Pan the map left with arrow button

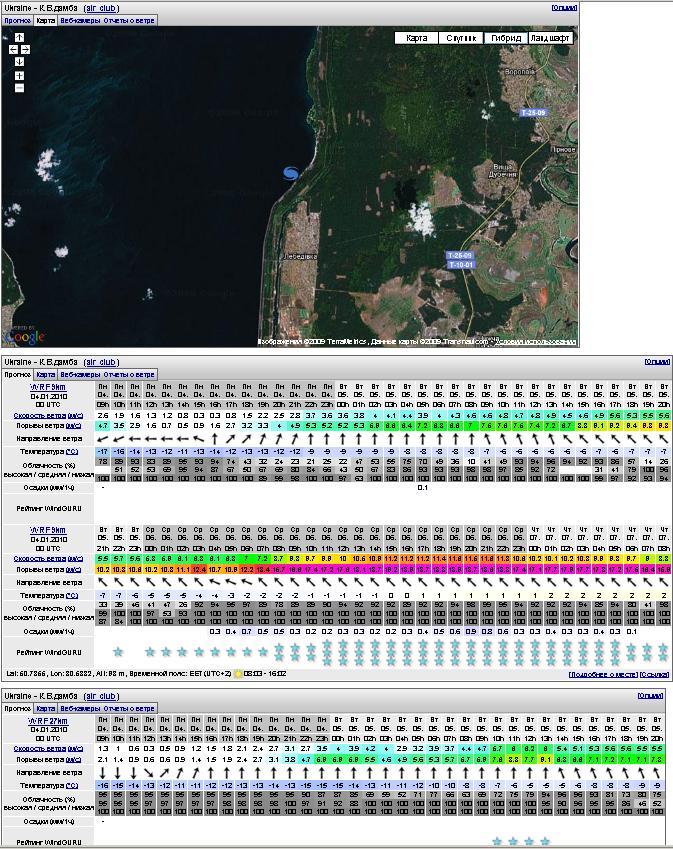12,48
